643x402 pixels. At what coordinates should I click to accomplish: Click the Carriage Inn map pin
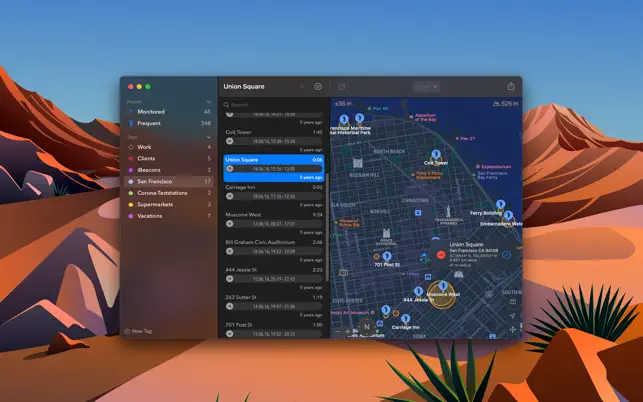(406, 319)
